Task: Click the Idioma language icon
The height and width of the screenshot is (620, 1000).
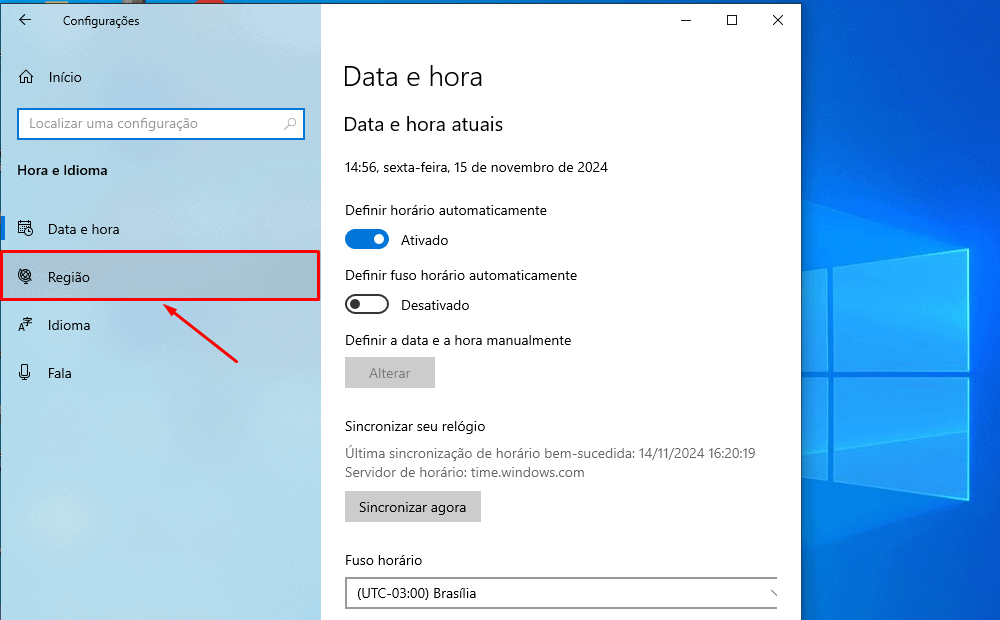Action: click(27, 325)
